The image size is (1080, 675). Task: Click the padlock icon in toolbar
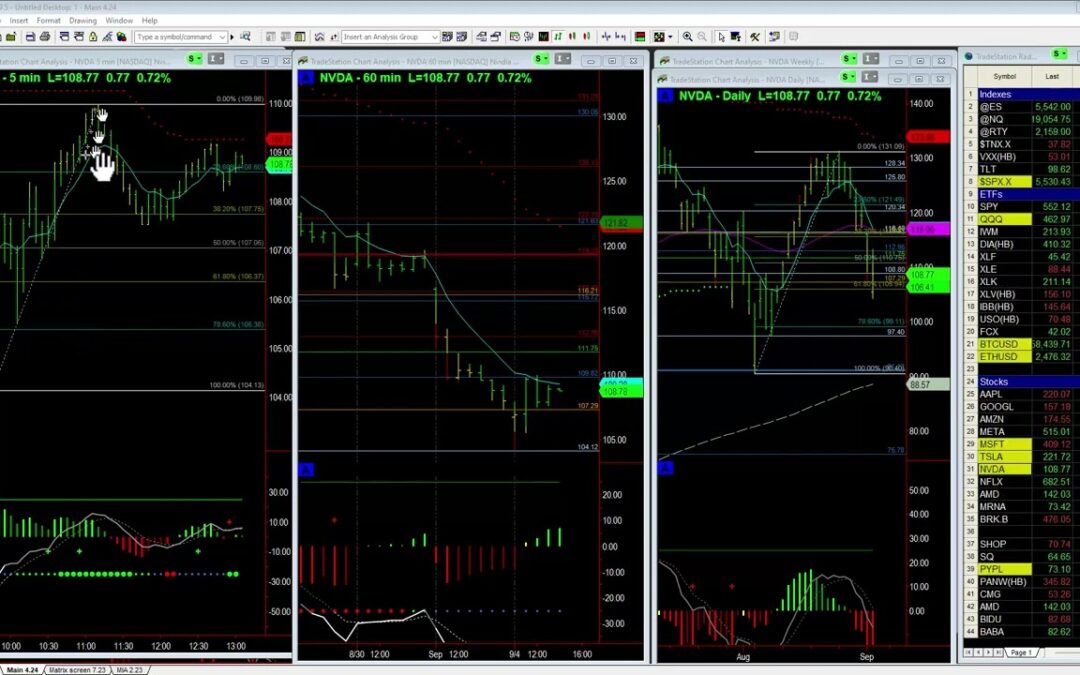tap(93, 37)
